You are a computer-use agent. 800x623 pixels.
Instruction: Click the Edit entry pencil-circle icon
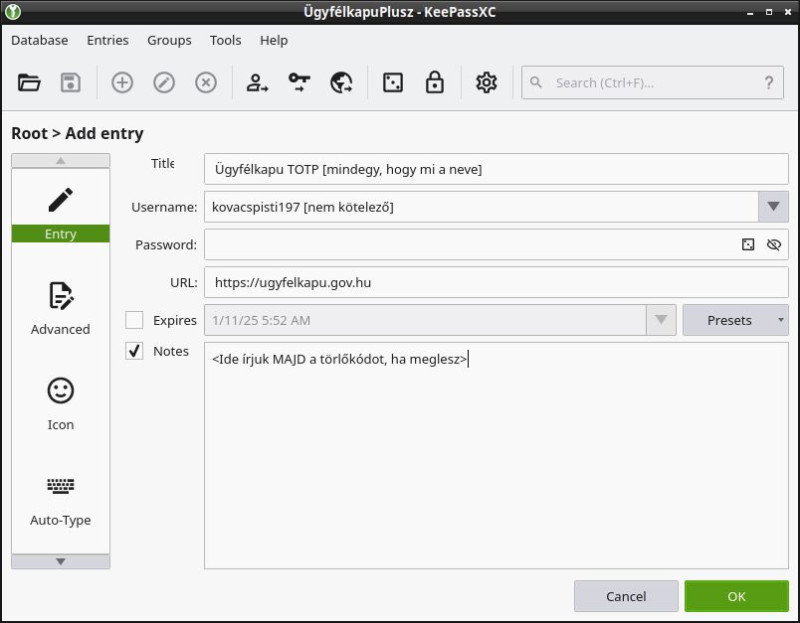click(164, 83)
